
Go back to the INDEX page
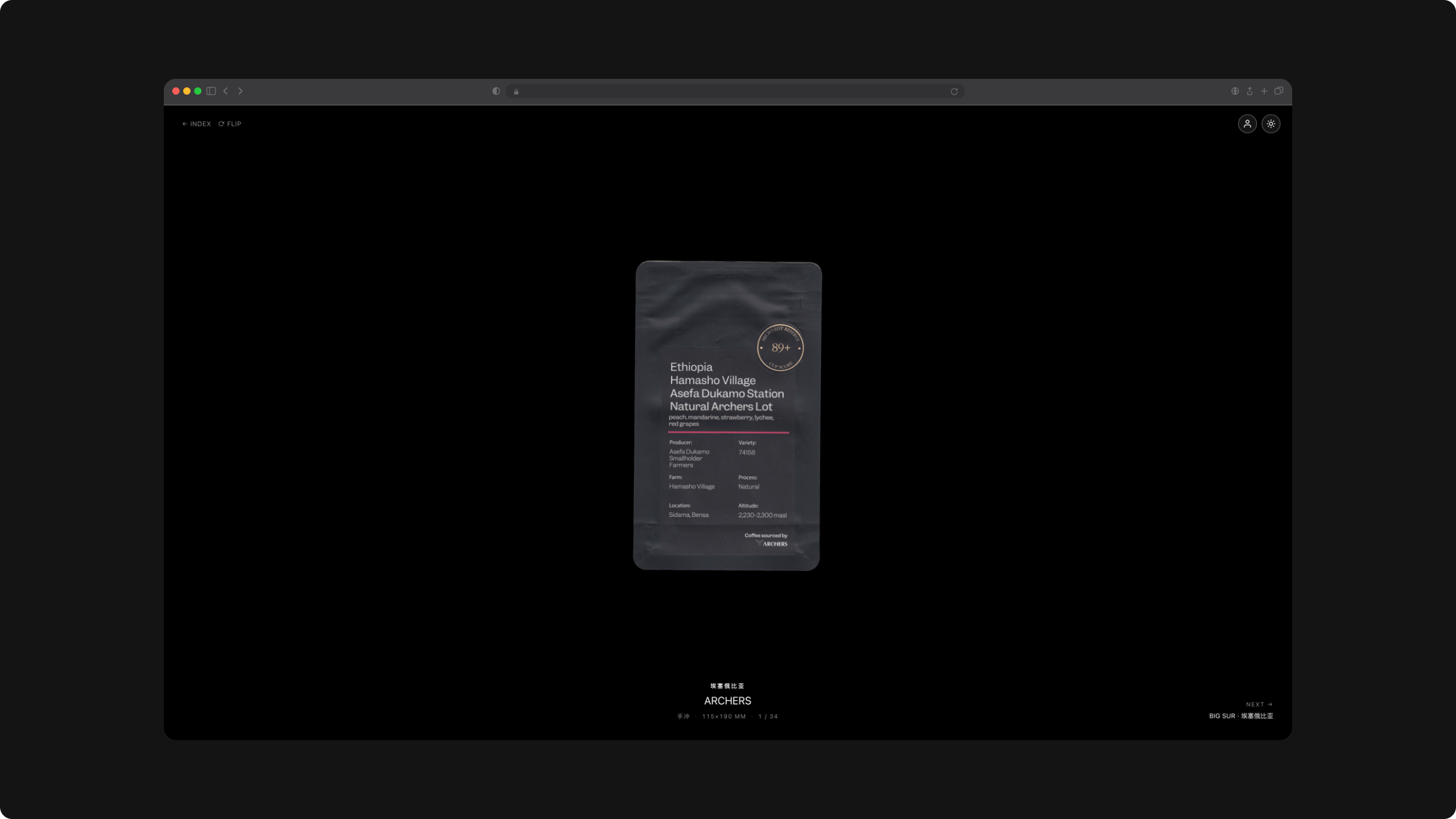(x=197, y=124)
